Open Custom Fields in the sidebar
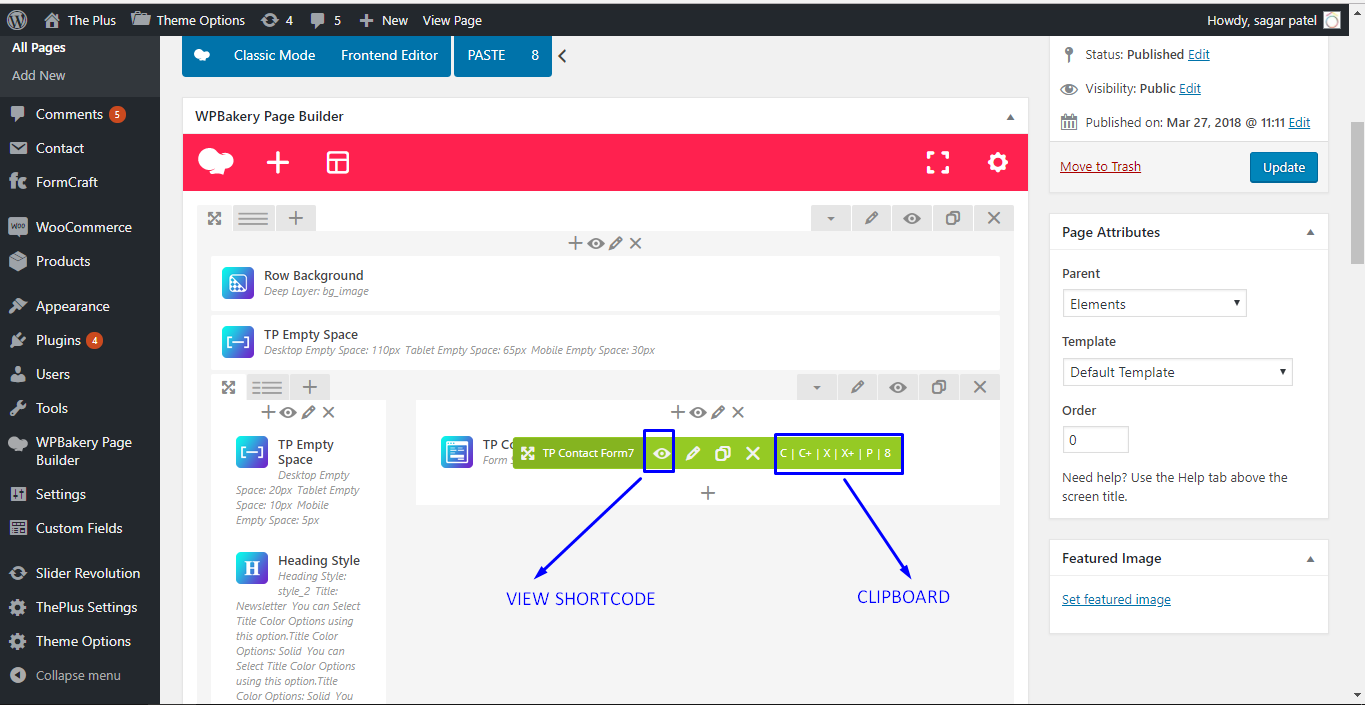 [80, 528]
